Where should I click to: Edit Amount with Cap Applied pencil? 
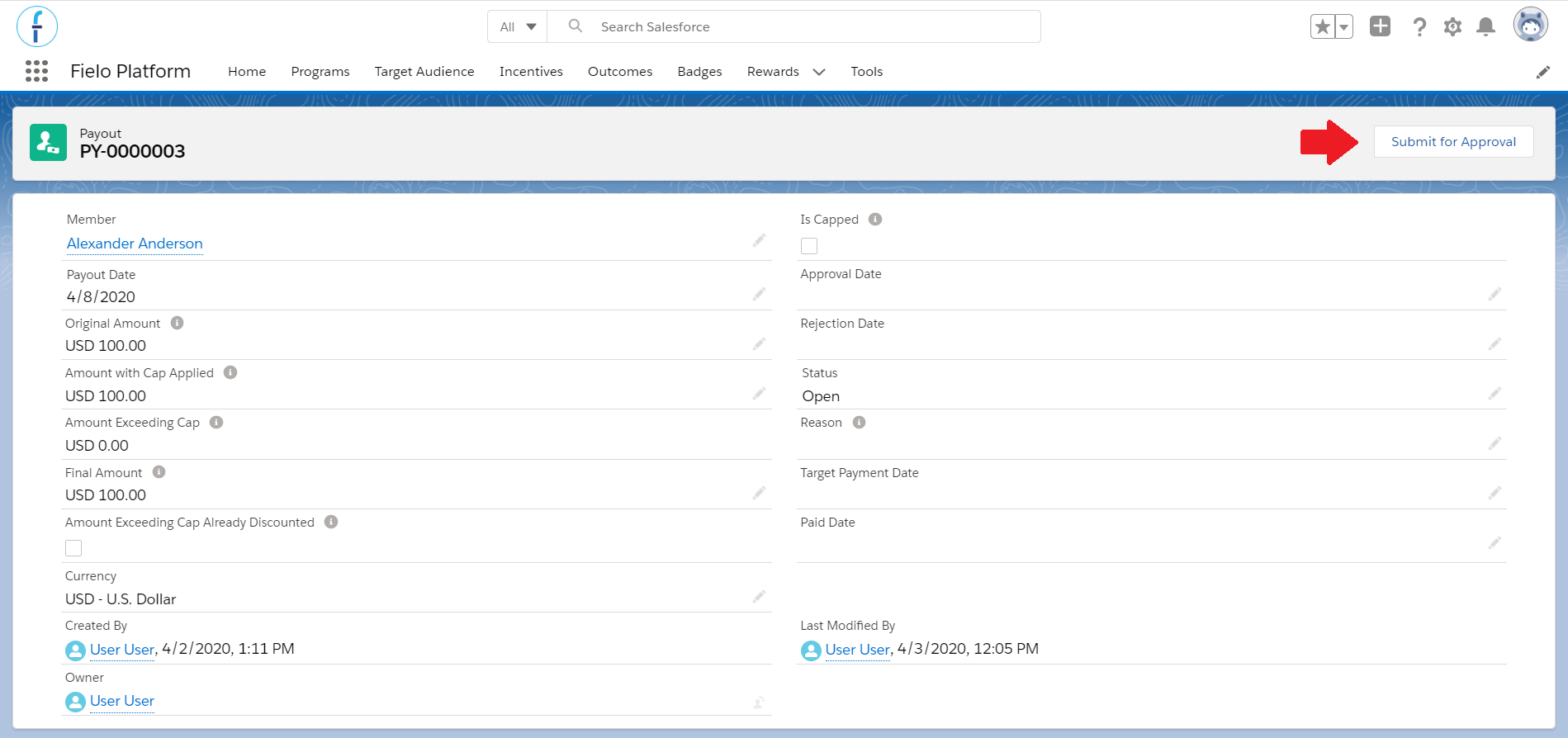tap(759, 393)
